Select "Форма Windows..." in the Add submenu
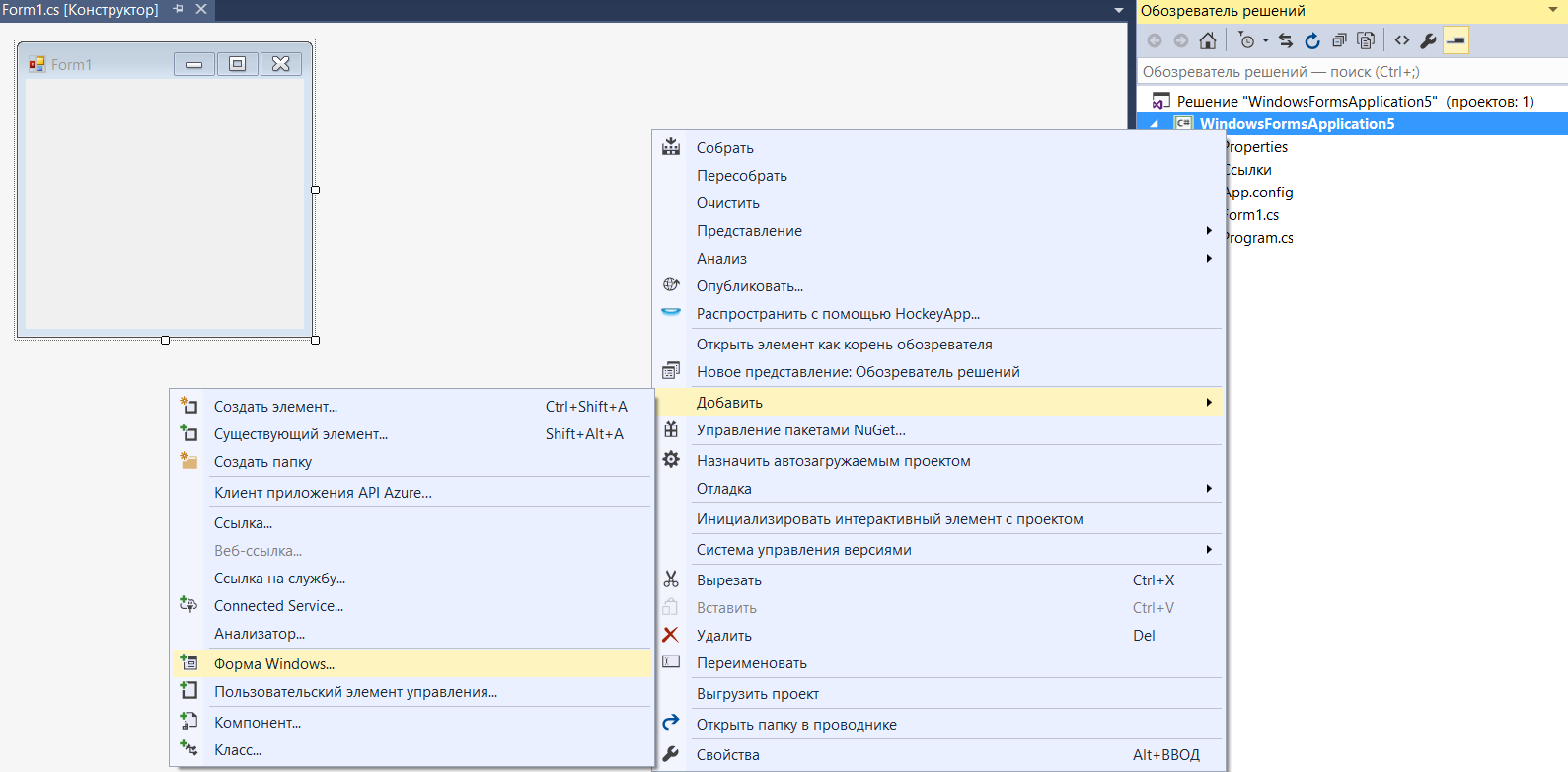The height and width of the screenshot is (772, 1568). coord(274,664)
